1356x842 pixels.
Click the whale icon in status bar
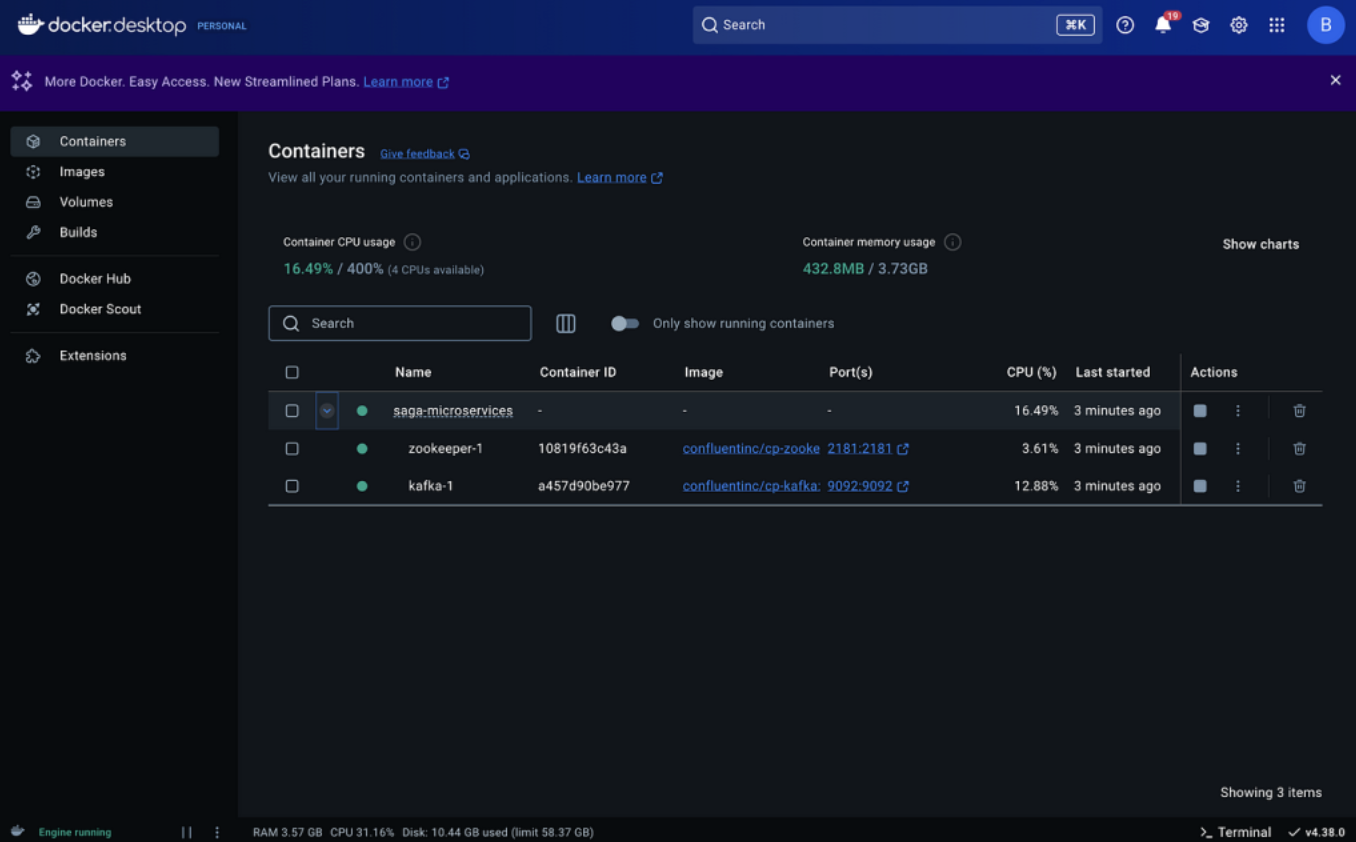(x=18, y=831)
